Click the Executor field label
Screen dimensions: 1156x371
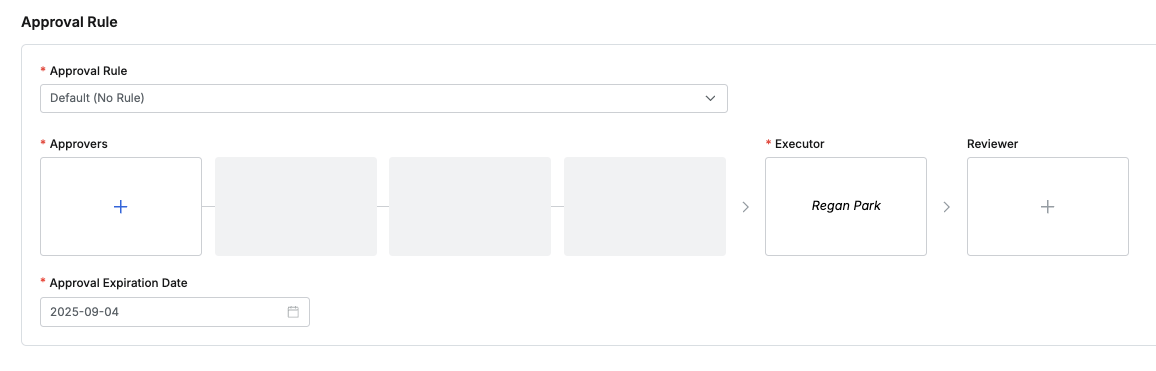(799, 144)
